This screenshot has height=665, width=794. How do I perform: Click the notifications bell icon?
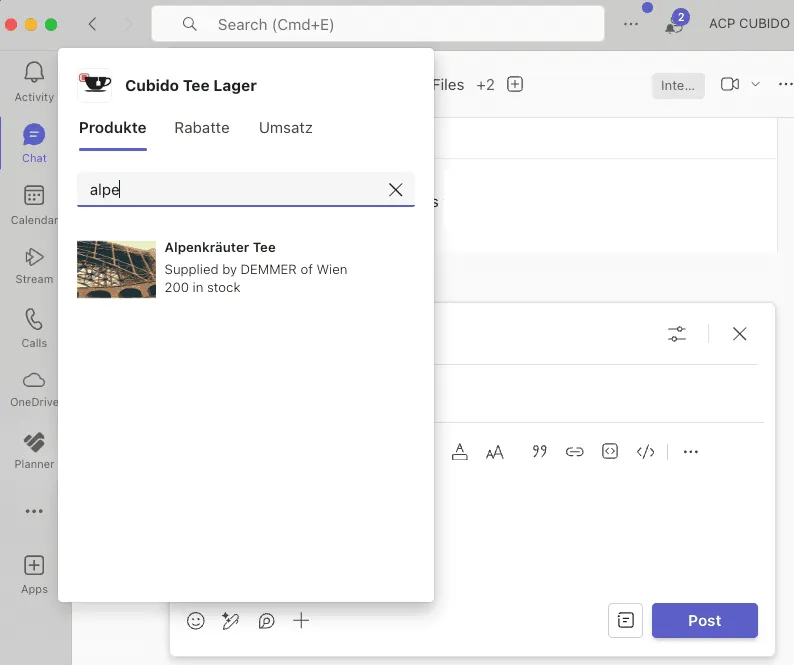[x=674, y=25]
